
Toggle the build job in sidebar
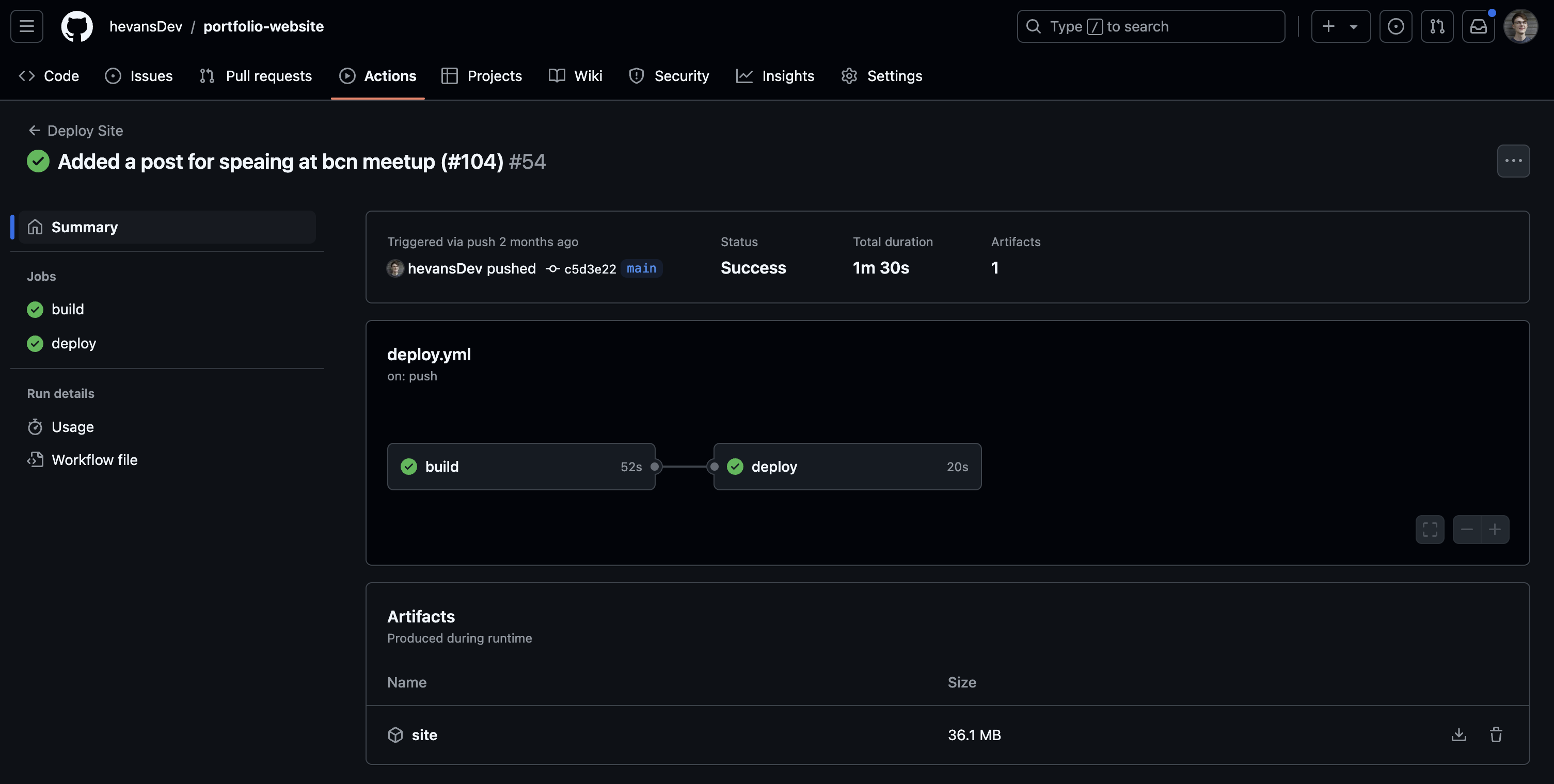pos(68,309)
